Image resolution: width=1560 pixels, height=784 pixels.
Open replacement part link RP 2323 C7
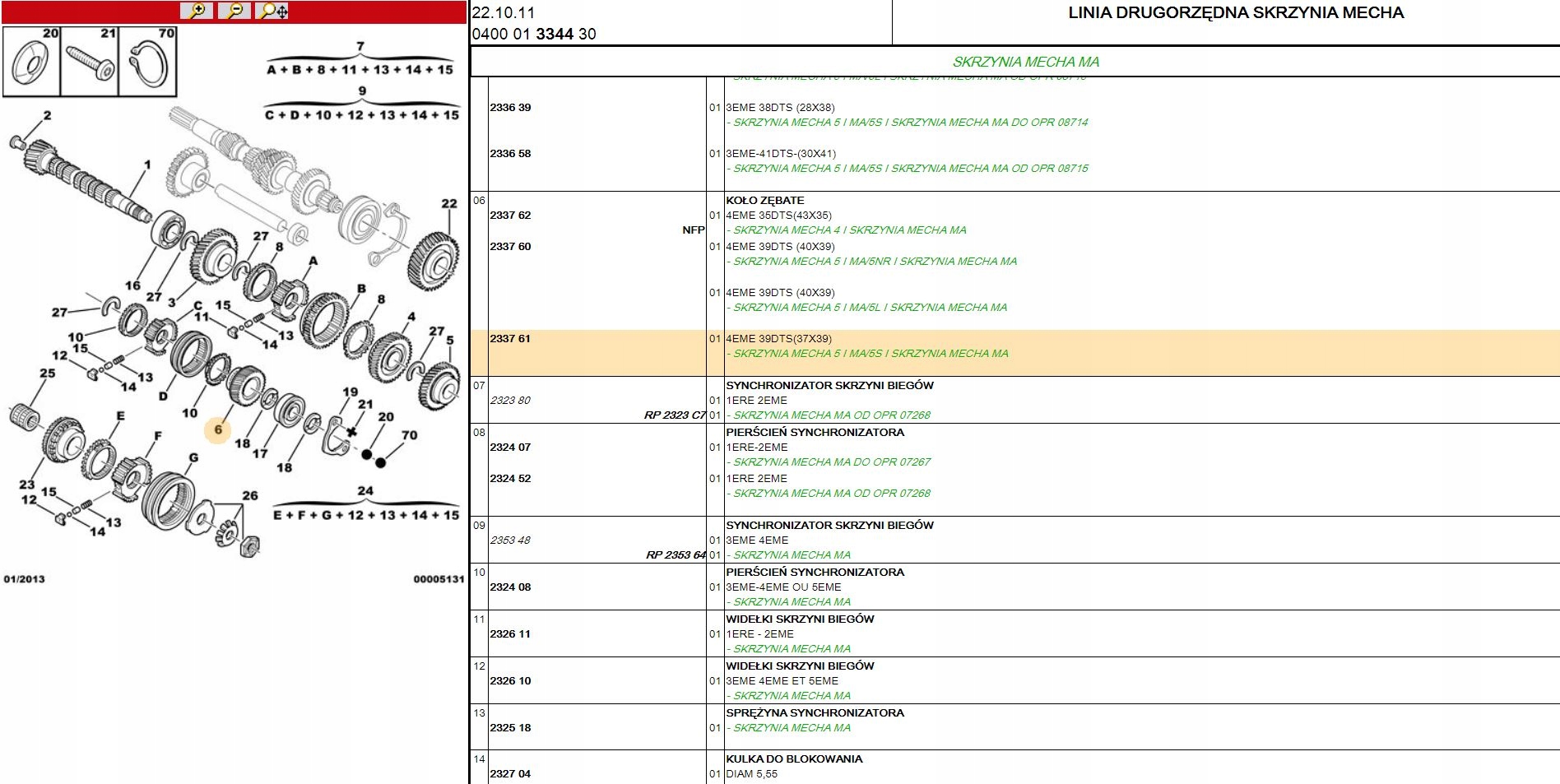pyautogui.click(x=675, y=415)
